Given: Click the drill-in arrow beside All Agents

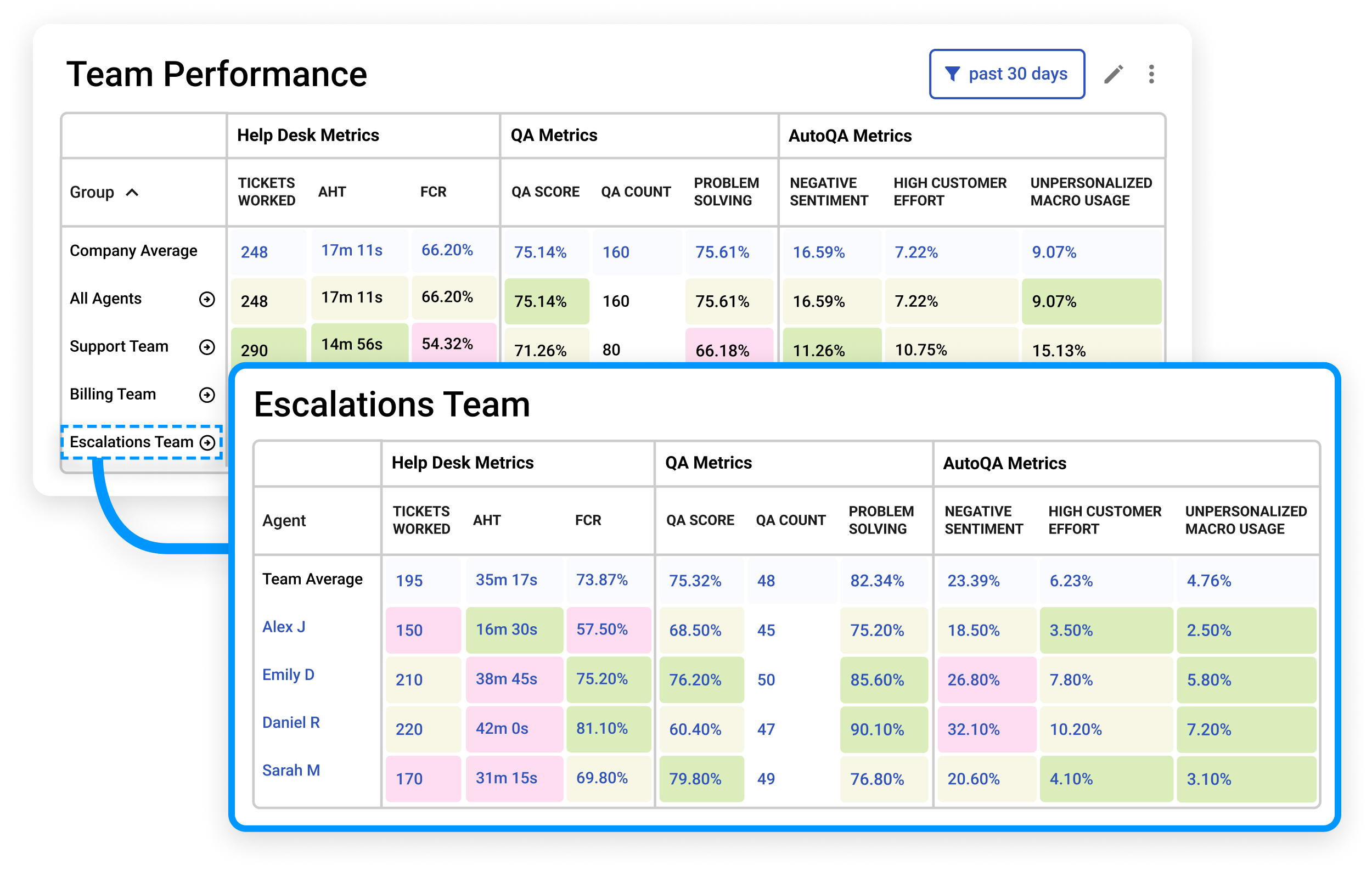Looking at the screenshot, I should tap(207, 299).
